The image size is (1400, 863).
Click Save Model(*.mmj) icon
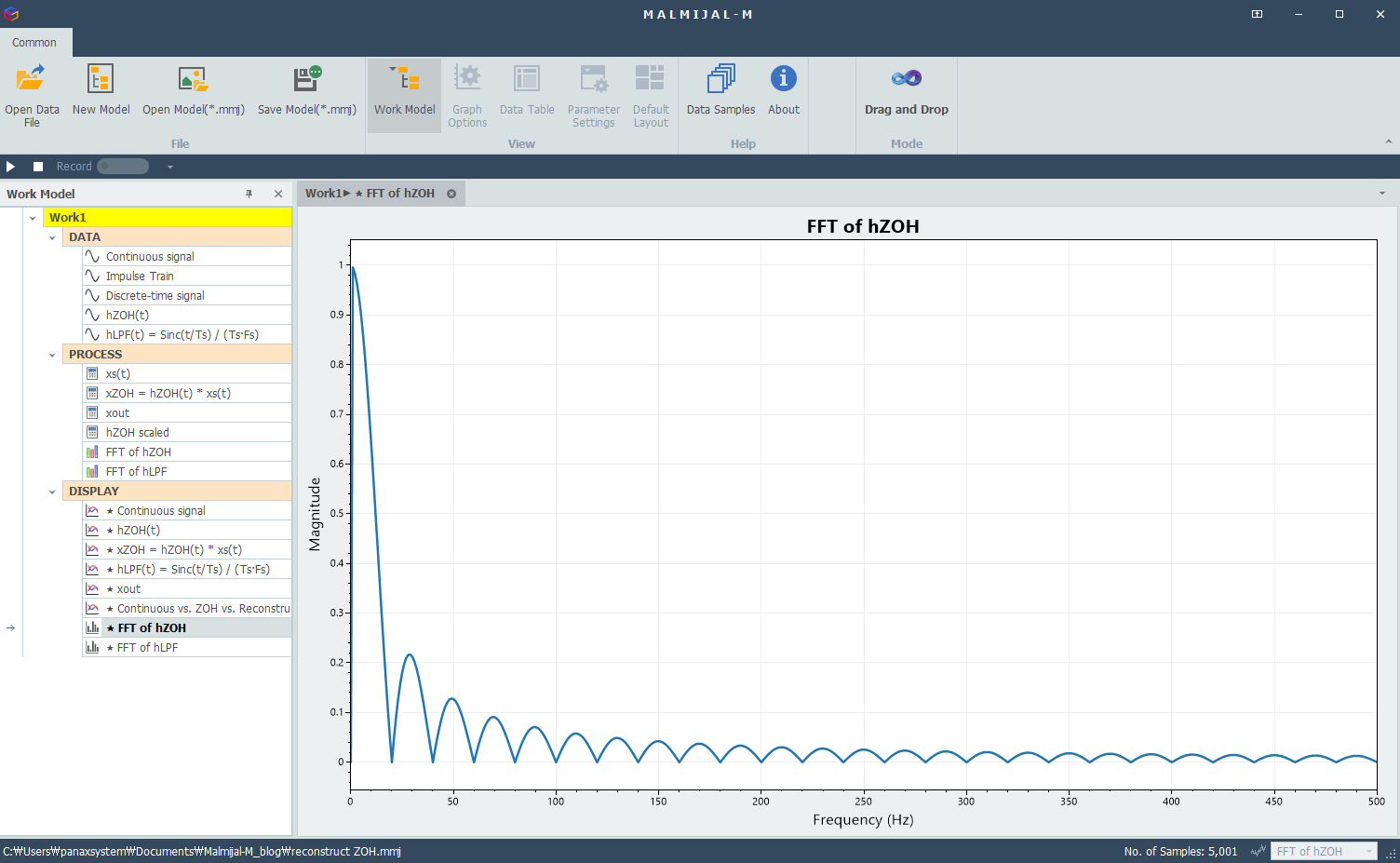pyautogui.click(x=307, y=79)
